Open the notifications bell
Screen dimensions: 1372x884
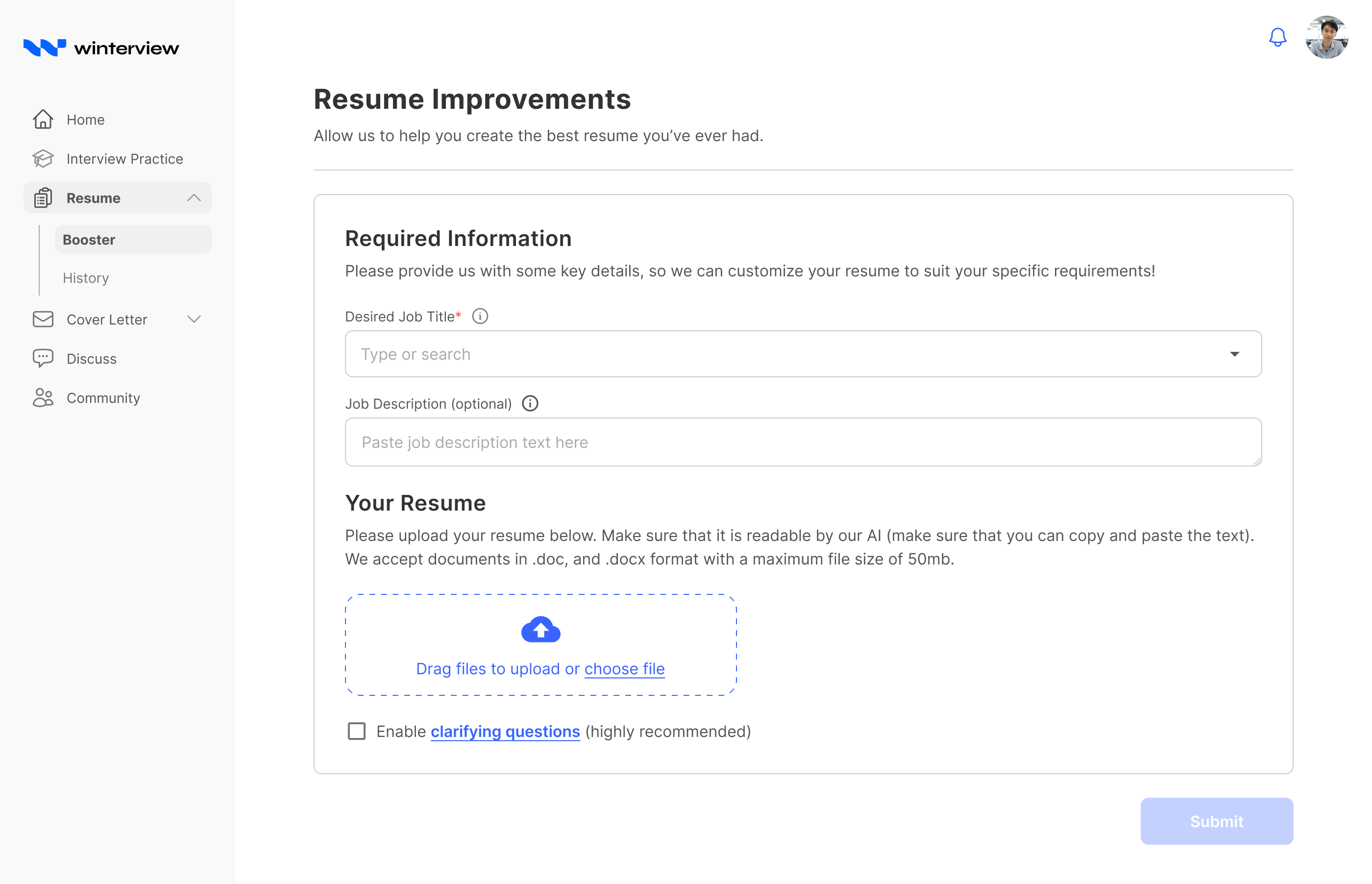click(x=1277, y=37)
